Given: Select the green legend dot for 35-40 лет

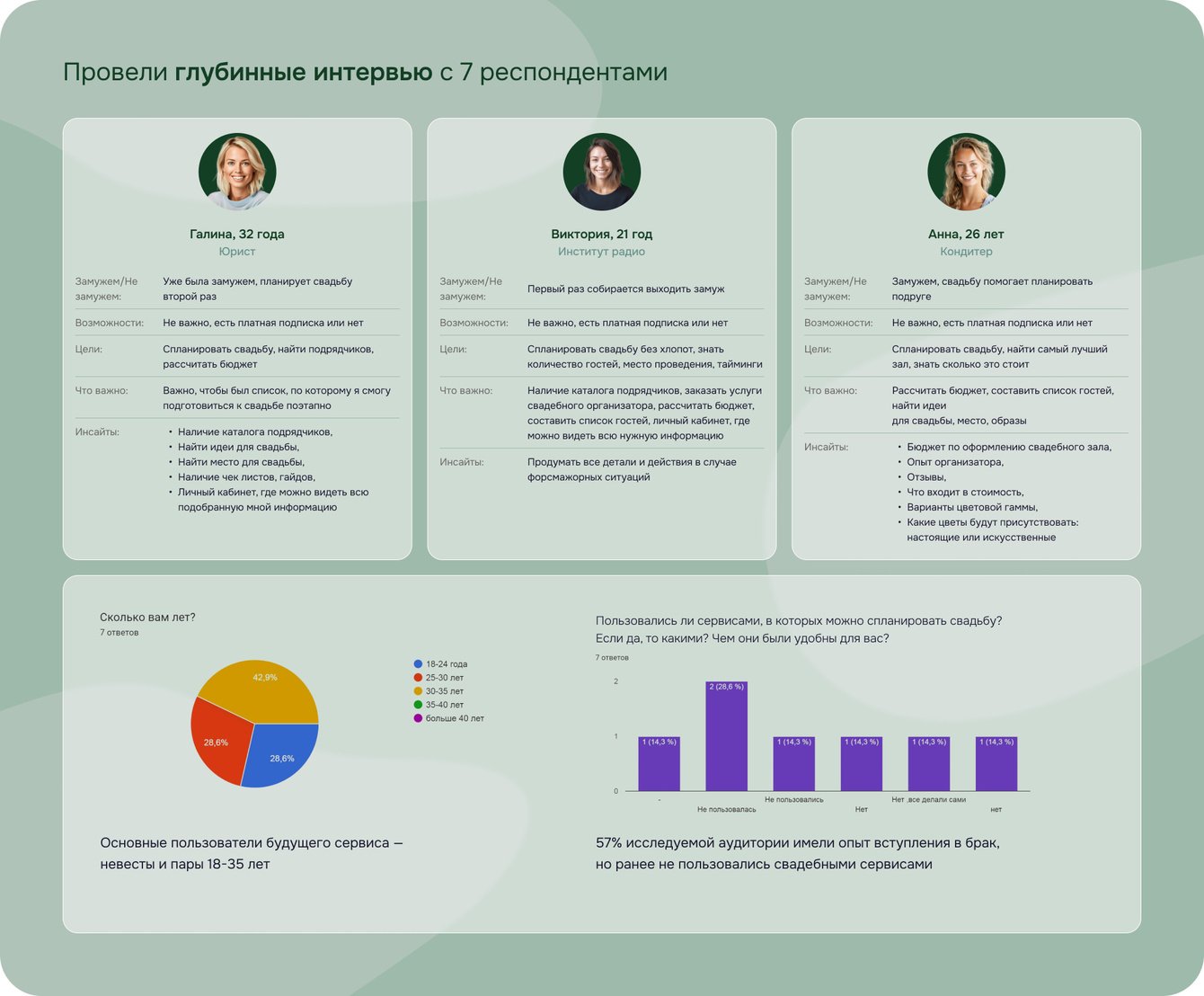Looking at the screenshot, I should click(x=418, y=705).
